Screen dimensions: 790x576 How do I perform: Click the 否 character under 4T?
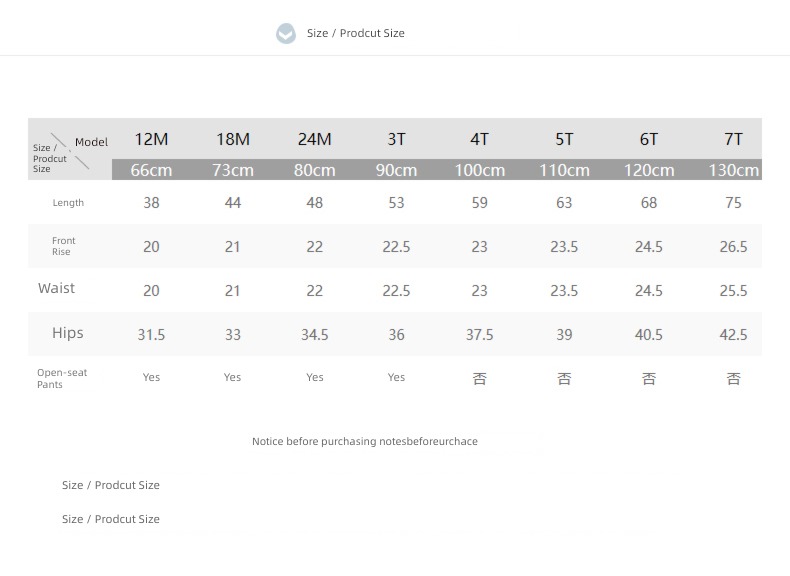click(x=480, y=378)
